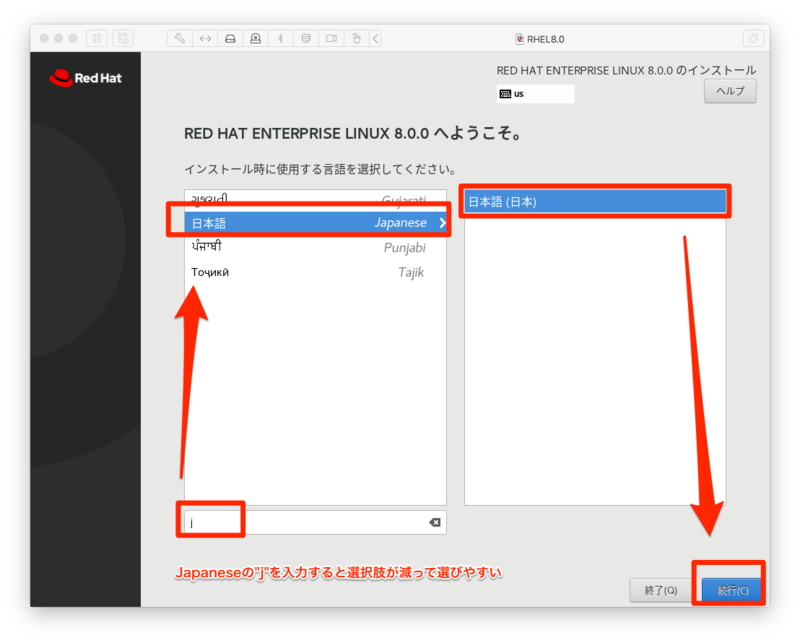Open the snapshot button in VM toolbar
The image size is (800, 643).
coord(123,38)
